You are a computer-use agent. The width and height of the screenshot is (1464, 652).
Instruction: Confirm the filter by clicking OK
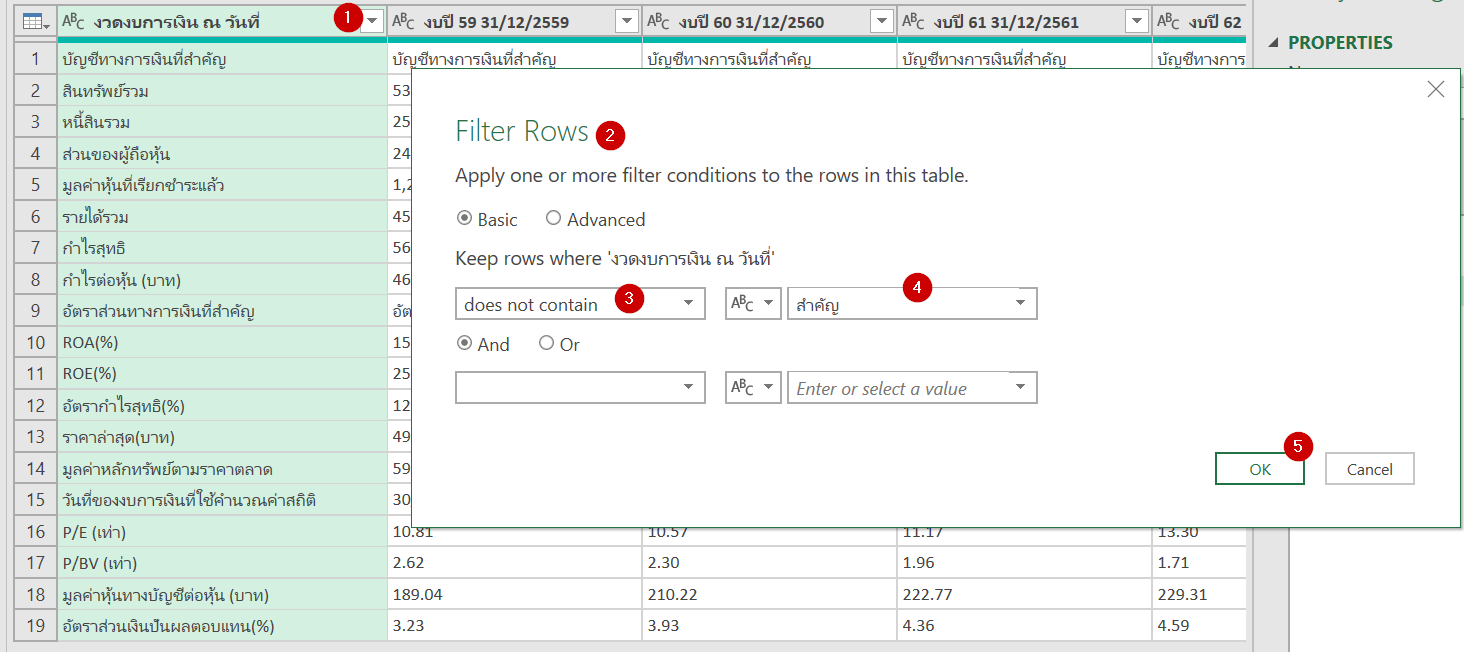(x=1259, y=468)
